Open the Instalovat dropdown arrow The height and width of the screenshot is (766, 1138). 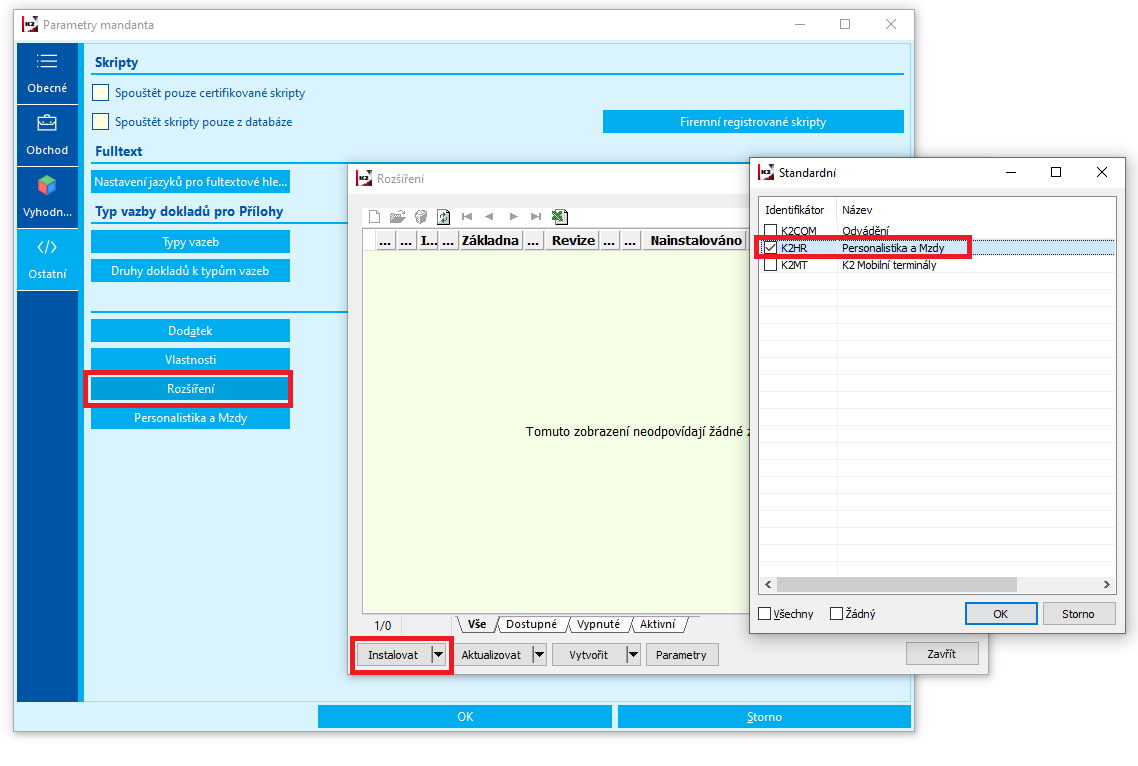tap(438, 655)
